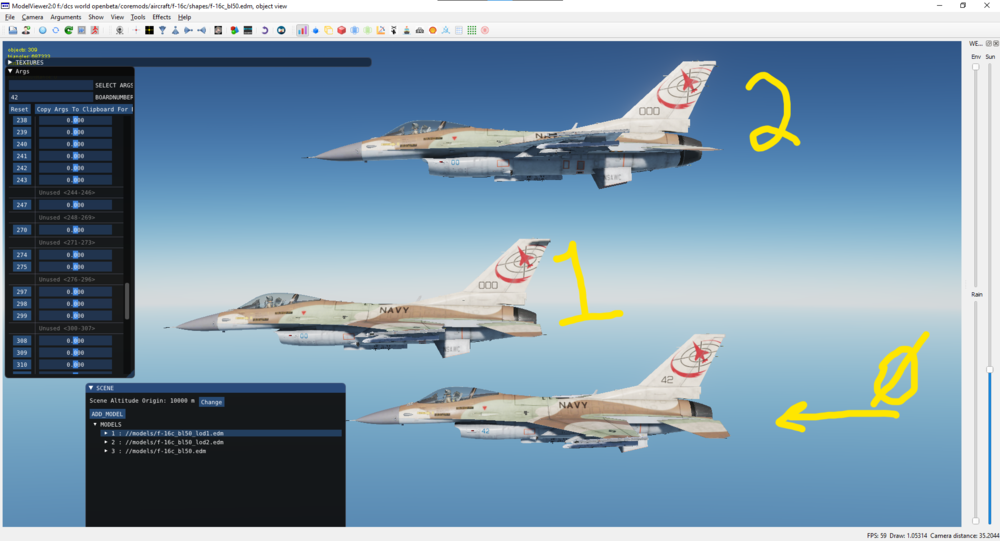Open the Effects menu
Viewport: 1000px width, 541px height.
[161, 17]
